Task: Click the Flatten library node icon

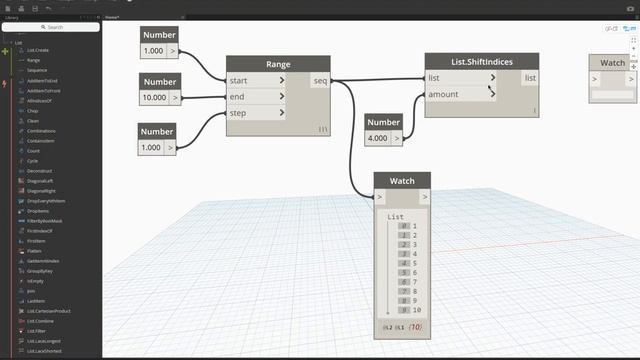Action: (21, 251)
